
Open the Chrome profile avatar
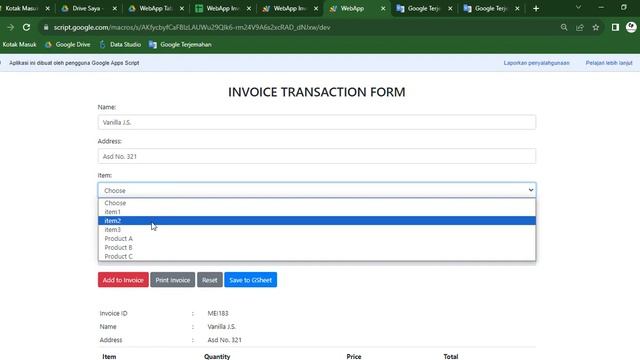[x=631, y=27]
